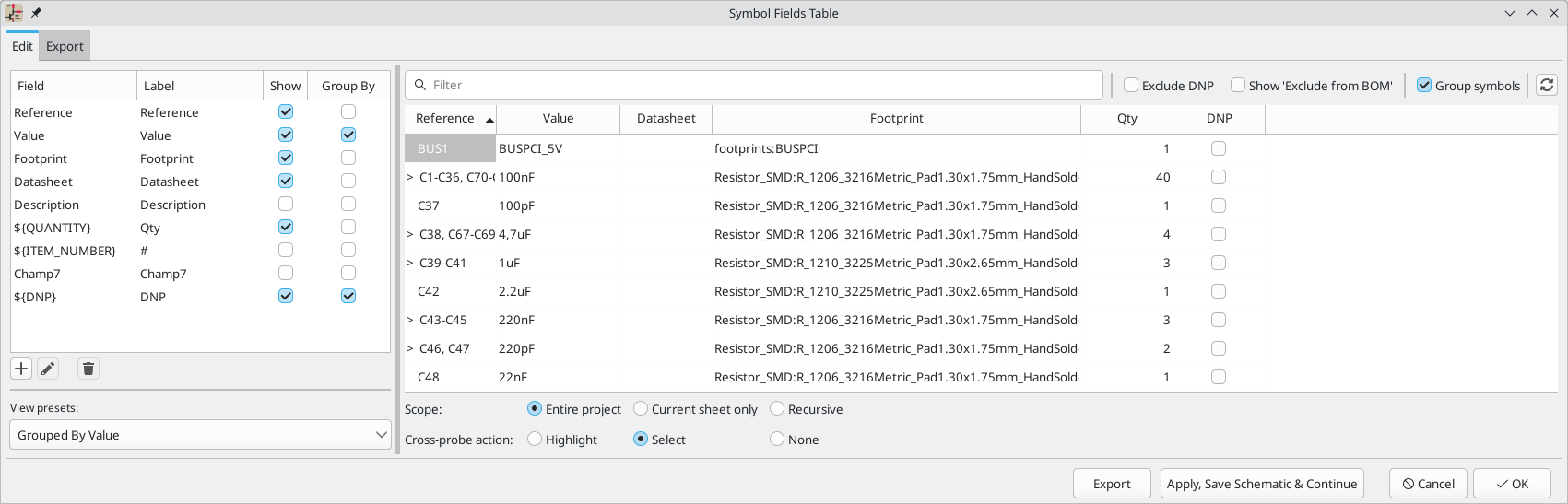Click the search magnifier icon in filter
The height and width of the screenshot is (504, 1568).
pyautogui.click(x=420, y=85)
